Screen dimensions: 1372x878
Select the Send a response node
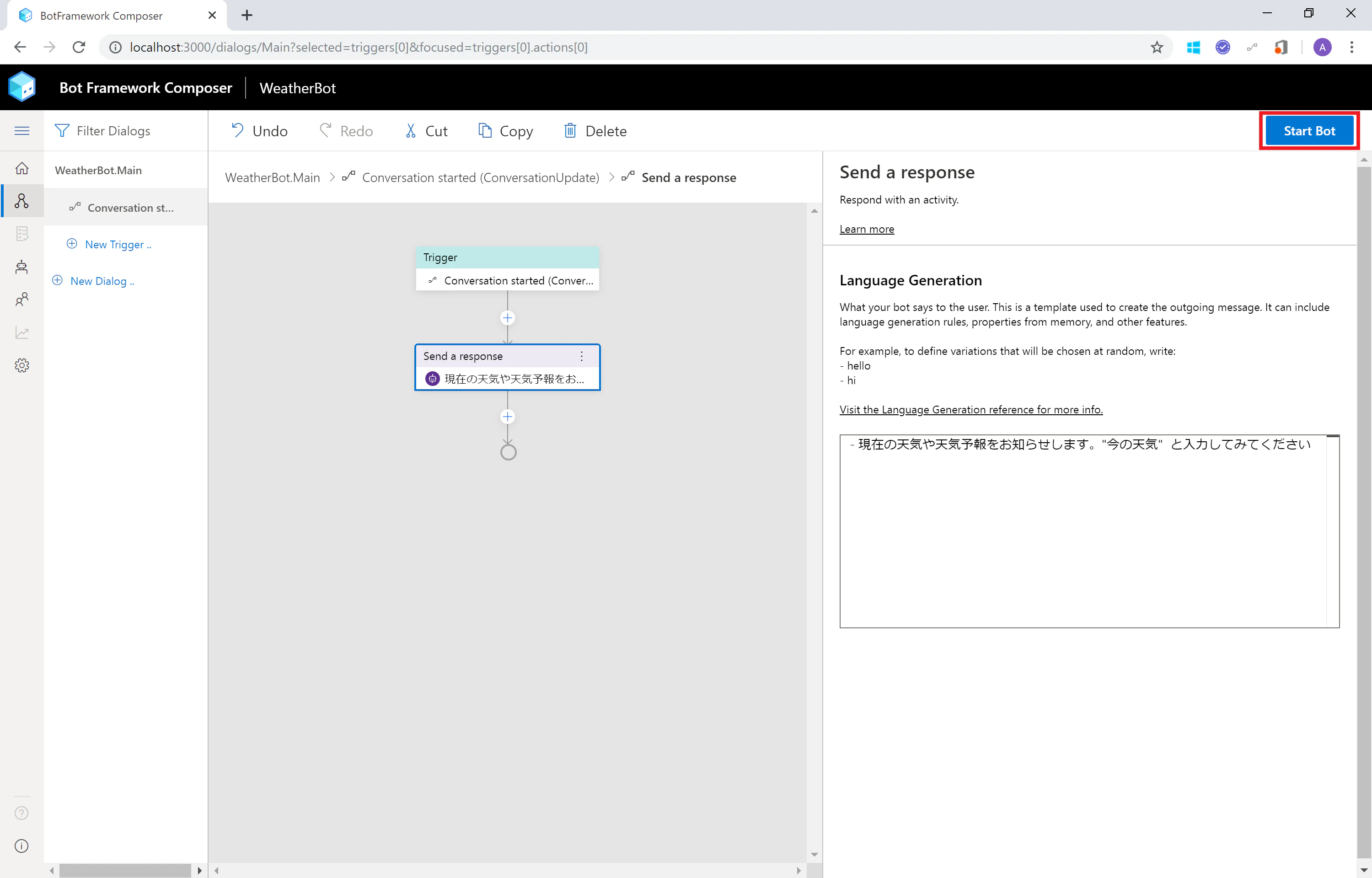[x=507, y=367]
